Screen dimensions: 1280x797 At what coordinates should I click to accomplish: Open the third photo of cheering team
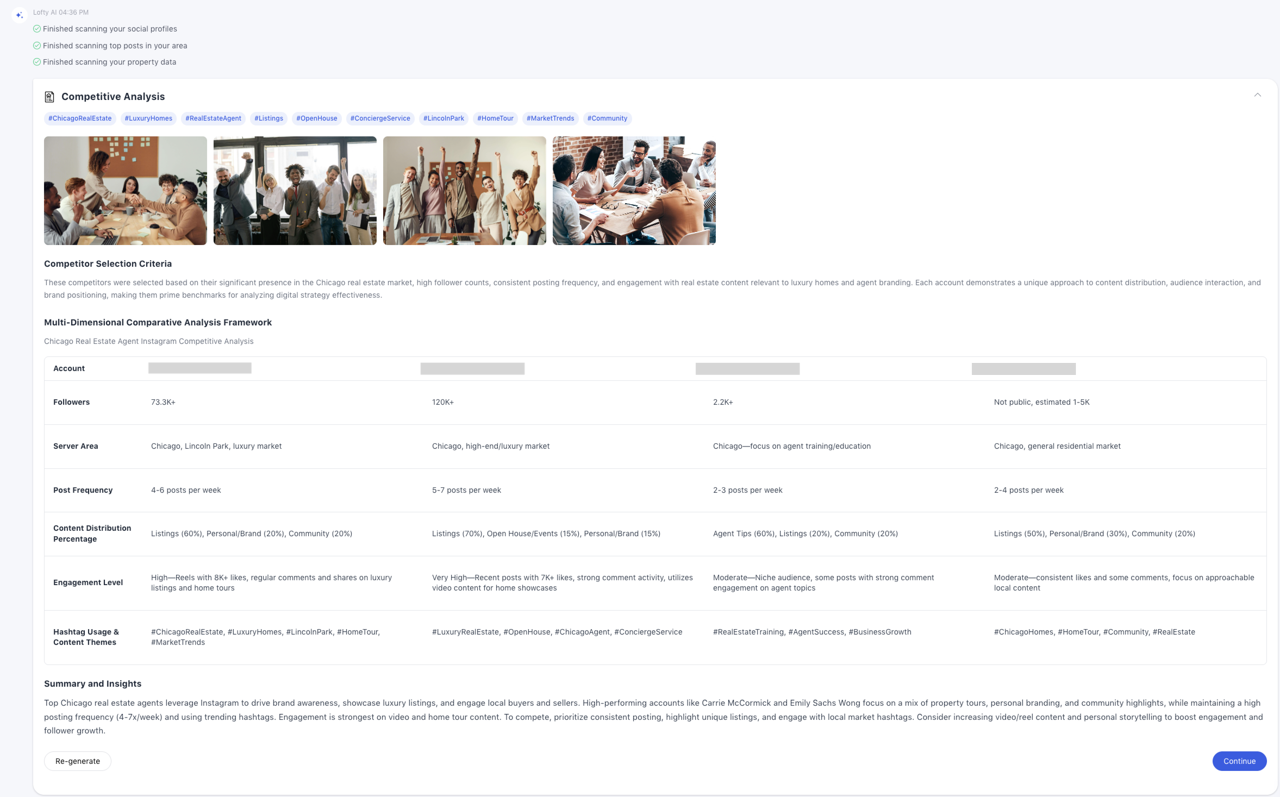pyautogui.click(x=464, y=191)
